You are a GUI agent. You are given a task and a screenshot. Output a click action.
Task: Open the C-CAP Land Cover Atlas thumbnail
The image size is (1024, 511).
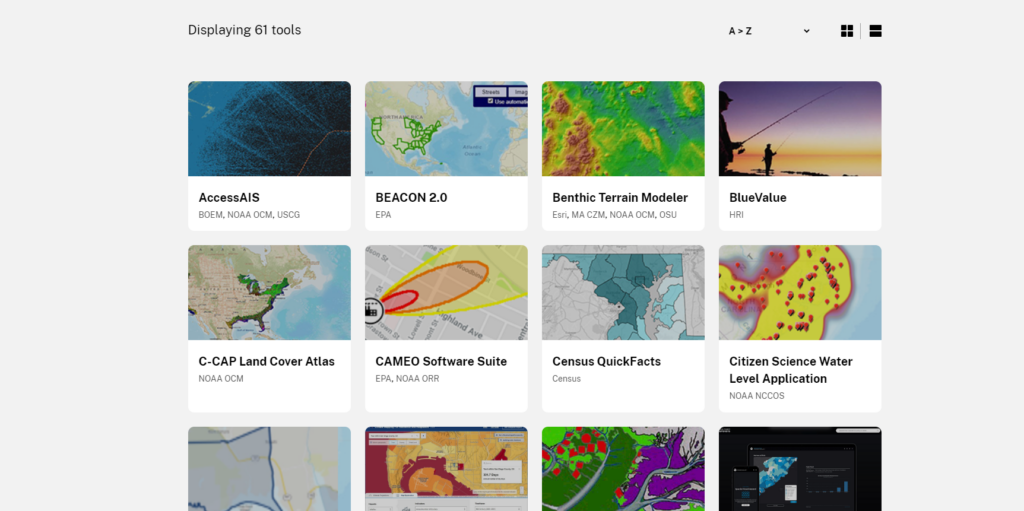[269, 293]
